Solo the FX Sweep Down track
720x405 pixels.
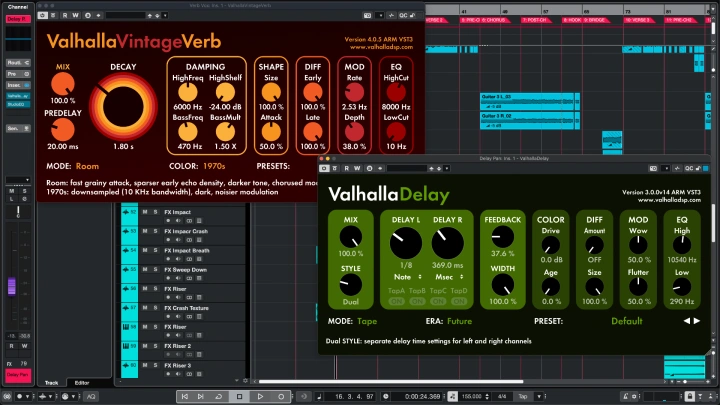(x=155, y=270)
